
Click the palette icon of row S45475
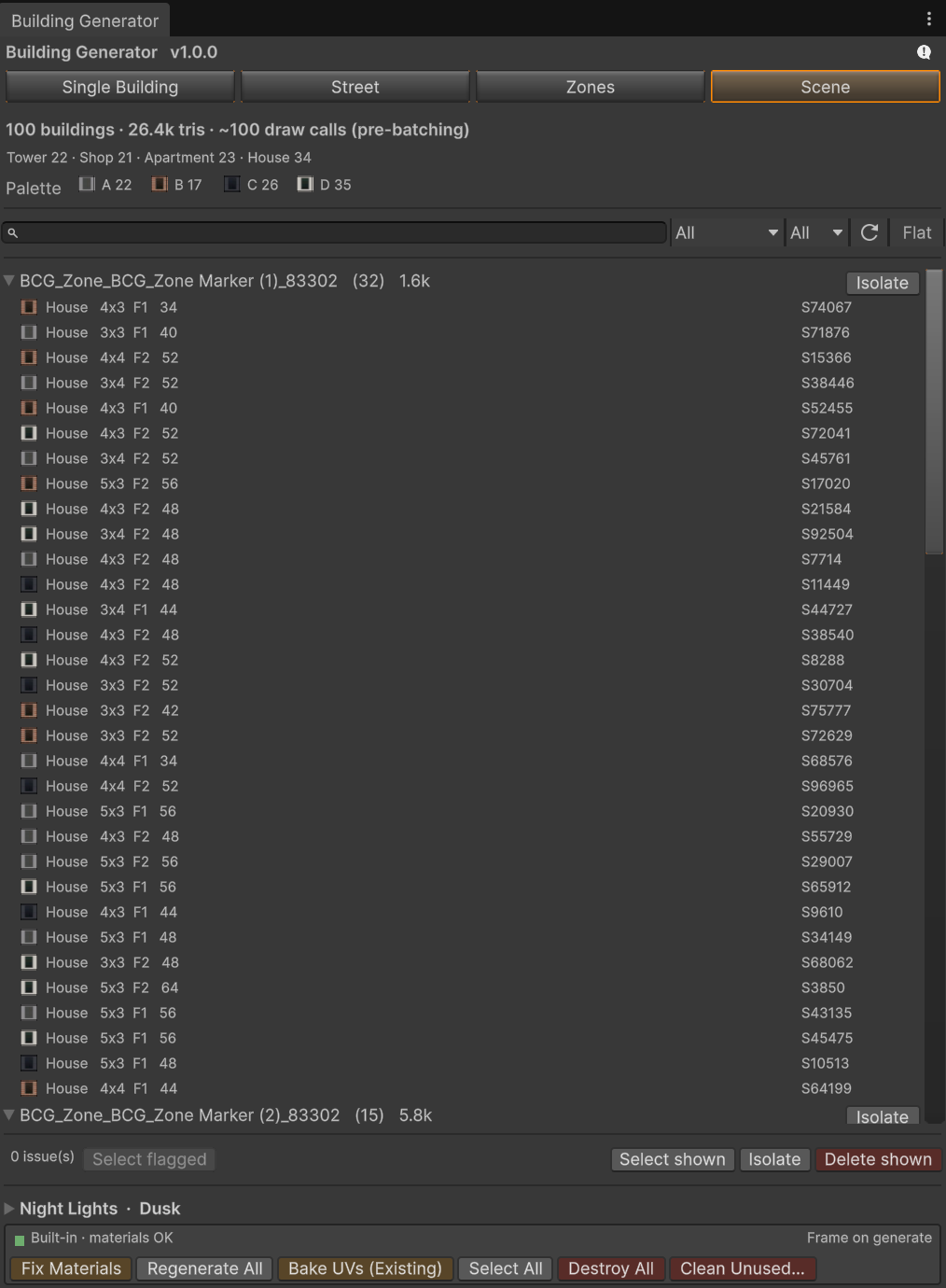point(29,1038)
